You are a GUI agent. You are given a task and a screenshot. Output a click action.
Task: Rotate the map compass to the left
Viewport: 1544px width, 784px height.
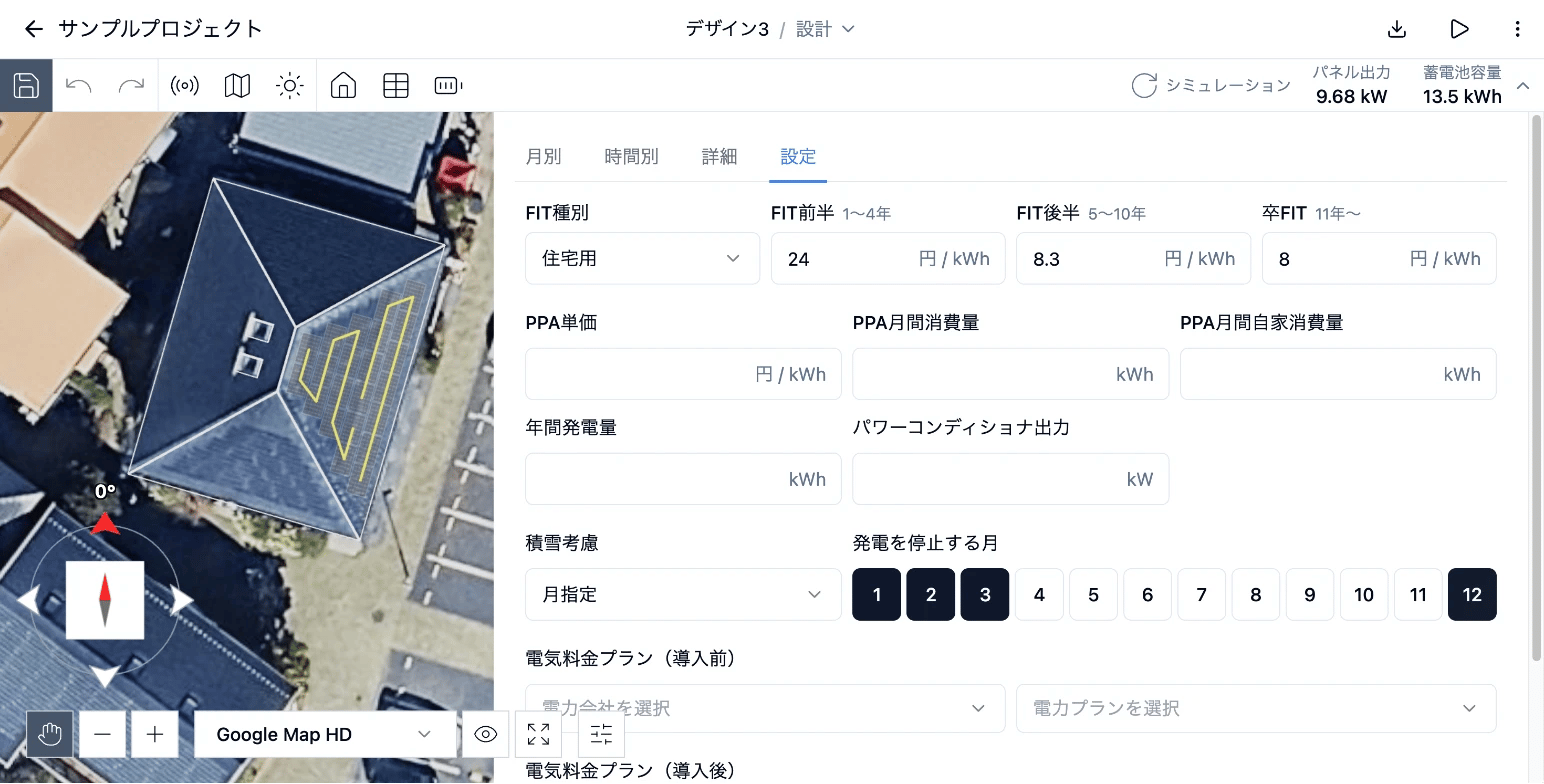(28, 600)
